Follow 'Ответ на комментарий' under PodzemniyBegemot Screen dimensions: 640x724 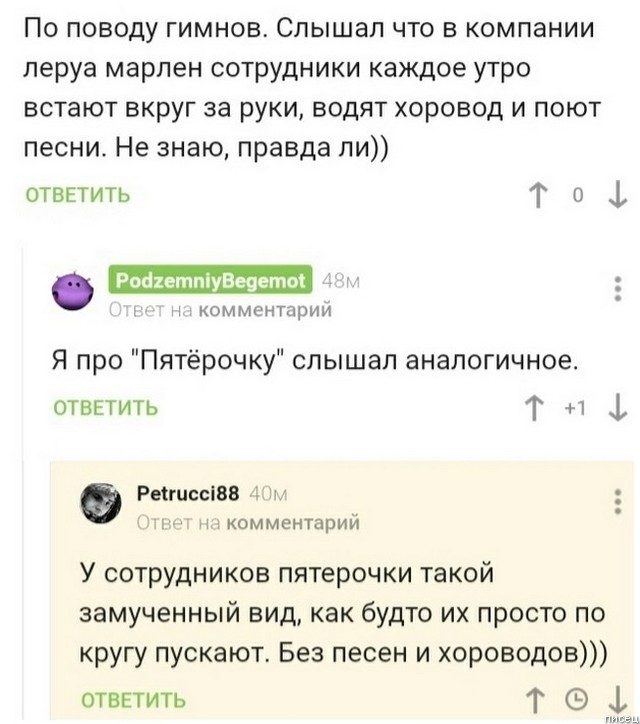(x=219, y=309)
